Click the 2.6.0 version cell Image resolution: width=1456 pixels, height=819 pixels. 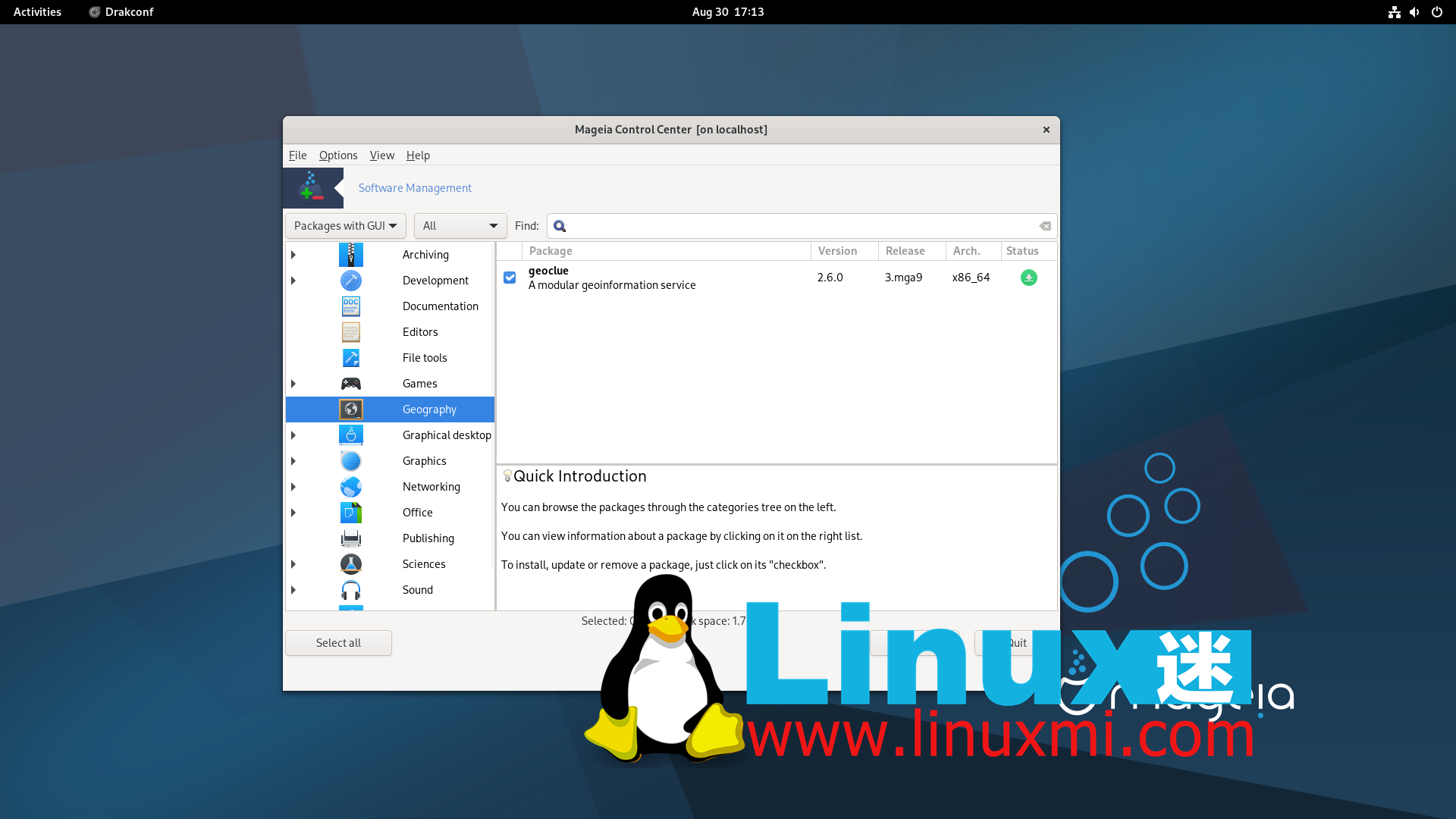pyautogui.click(x=830, y=278)
